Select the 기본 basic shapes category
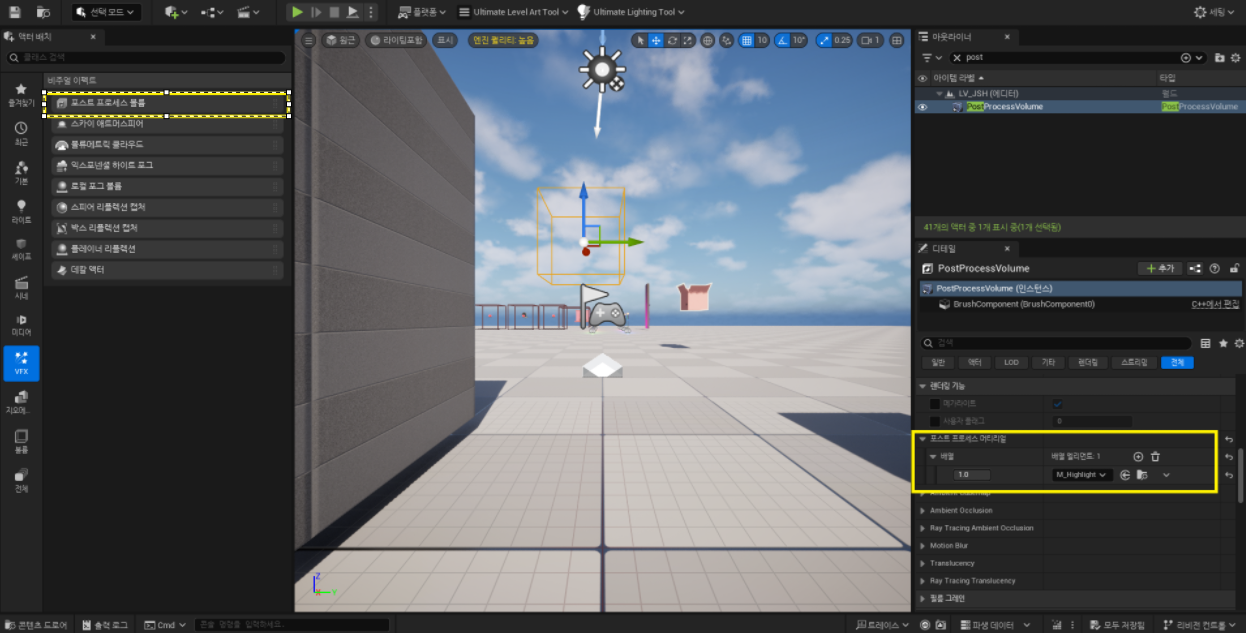This screenshot has width=1246, height=633. pyautogui.click(x=21, y=172)
